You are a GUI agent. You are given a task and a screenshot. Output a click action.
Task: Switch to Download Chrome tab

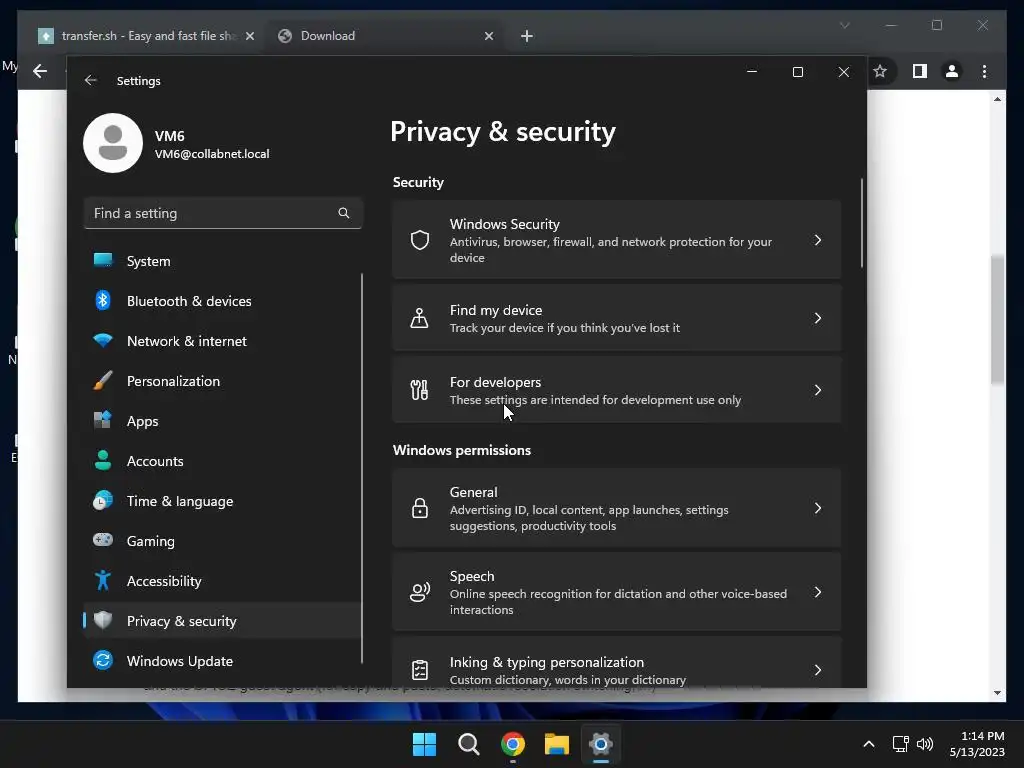coord(385,36)
